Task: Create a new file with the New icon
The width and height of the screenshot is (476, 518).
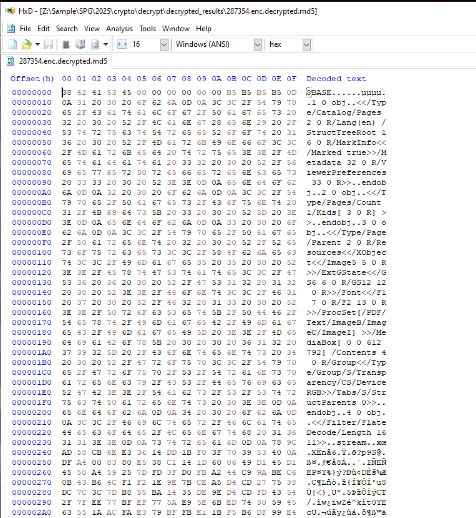Action: [13, 44]
